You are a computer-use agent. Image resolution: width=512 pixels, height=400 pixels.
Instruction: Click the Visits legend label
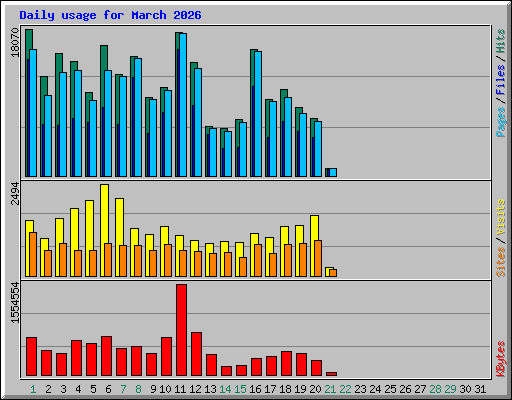(x=501, y=217)
